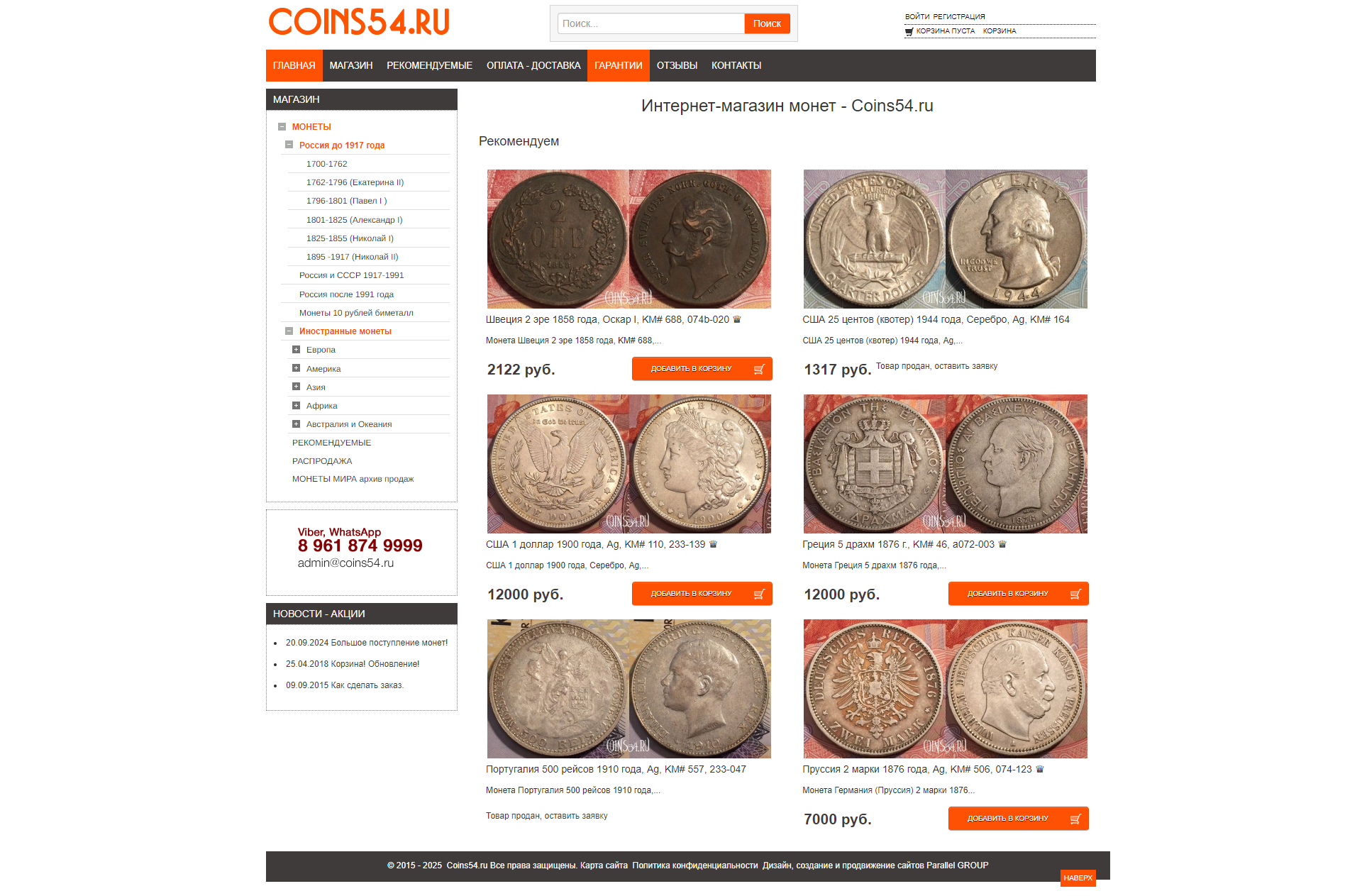Collapse the Иностранные монеты category
The image size is (1362, 896).
pyautogui.click(x=289, y=331)
